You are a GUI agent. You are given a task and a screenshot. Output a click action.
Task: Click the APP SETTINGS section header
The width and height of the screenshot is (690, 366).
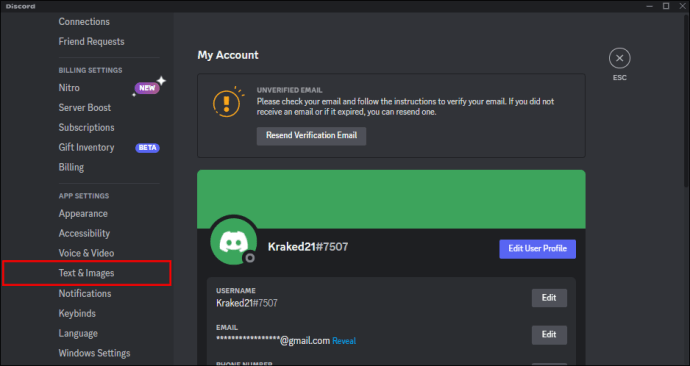click(x=84, y=196)
